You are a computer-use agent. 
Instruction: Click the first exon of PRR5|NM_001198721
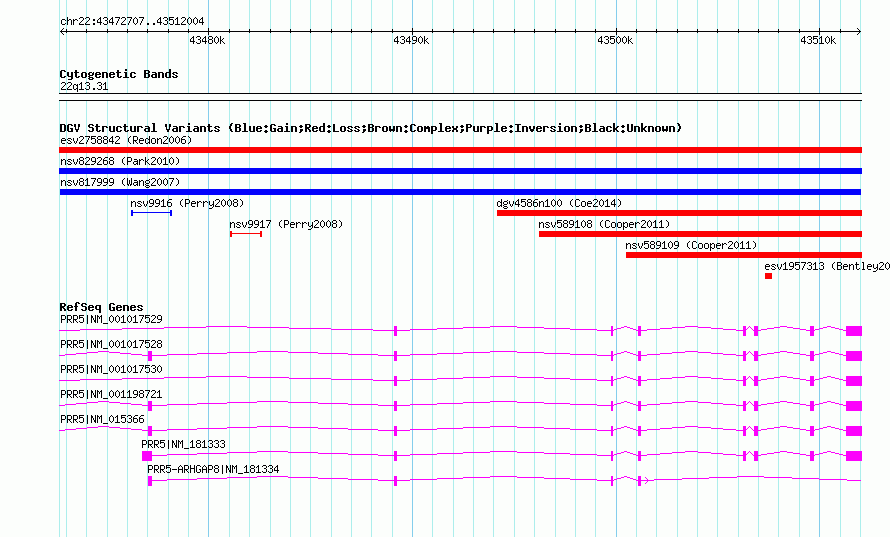[150, 406]
